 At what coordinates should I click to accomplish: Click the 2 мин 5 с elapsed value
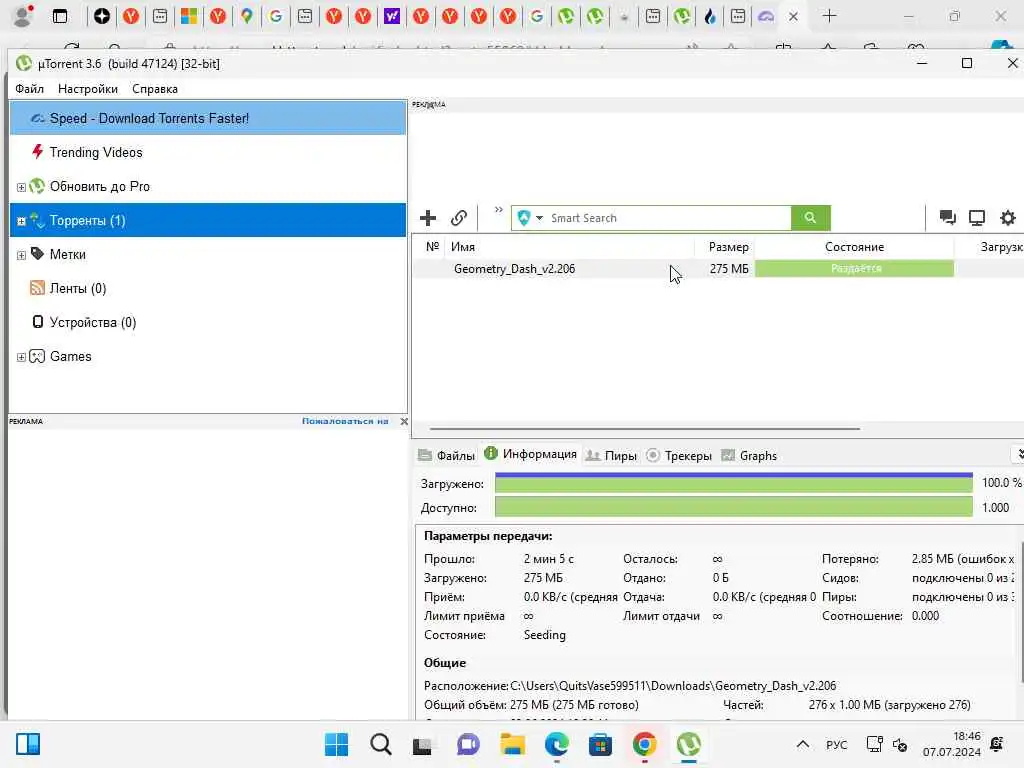pyautogui.click(x=549, y=559)
